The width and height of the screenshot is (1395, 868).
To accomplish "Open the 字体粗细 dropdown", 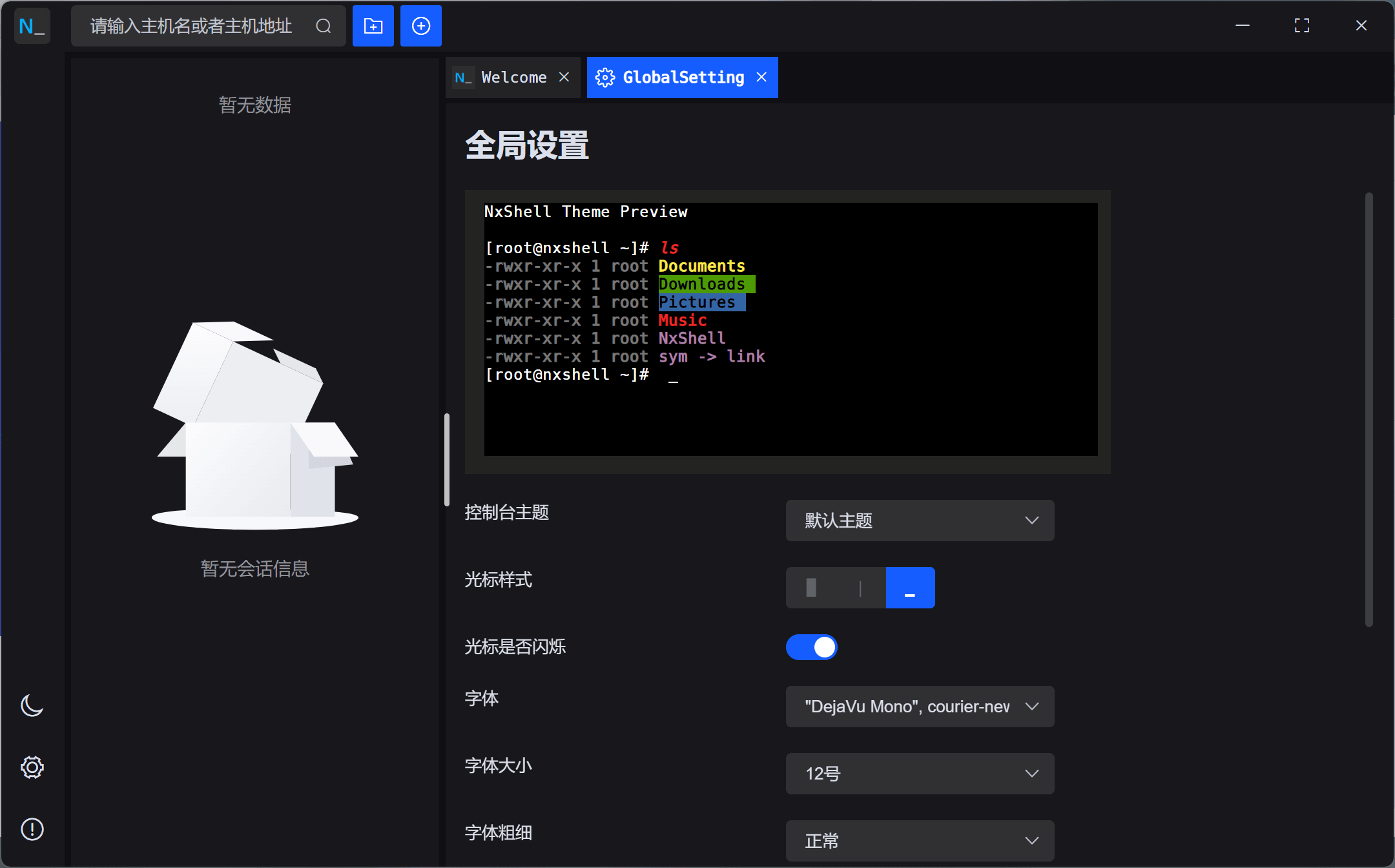I will [x=920, y=841].
